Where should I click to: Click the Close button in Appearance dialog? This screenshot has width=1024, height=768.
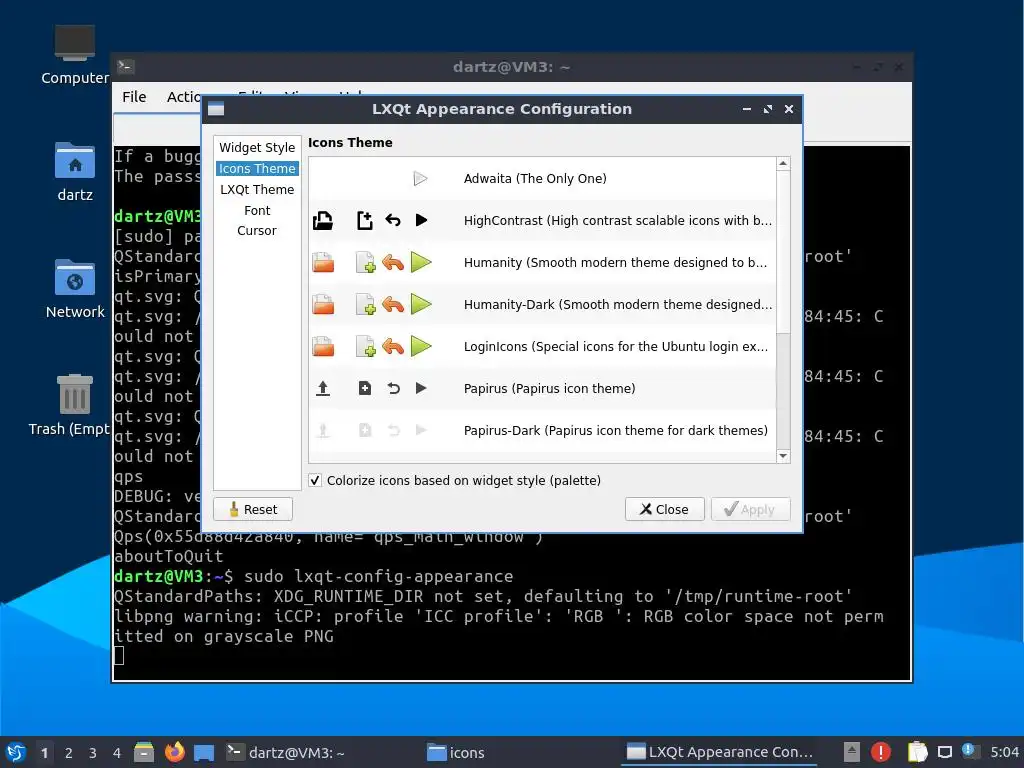(664, 509)
